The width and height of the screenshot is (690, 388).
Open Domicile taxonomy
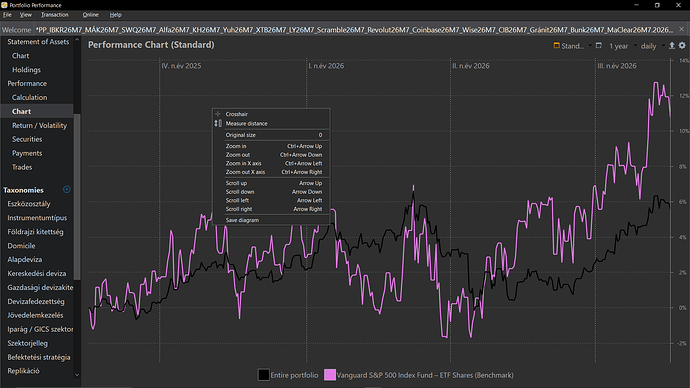(21, 246)
